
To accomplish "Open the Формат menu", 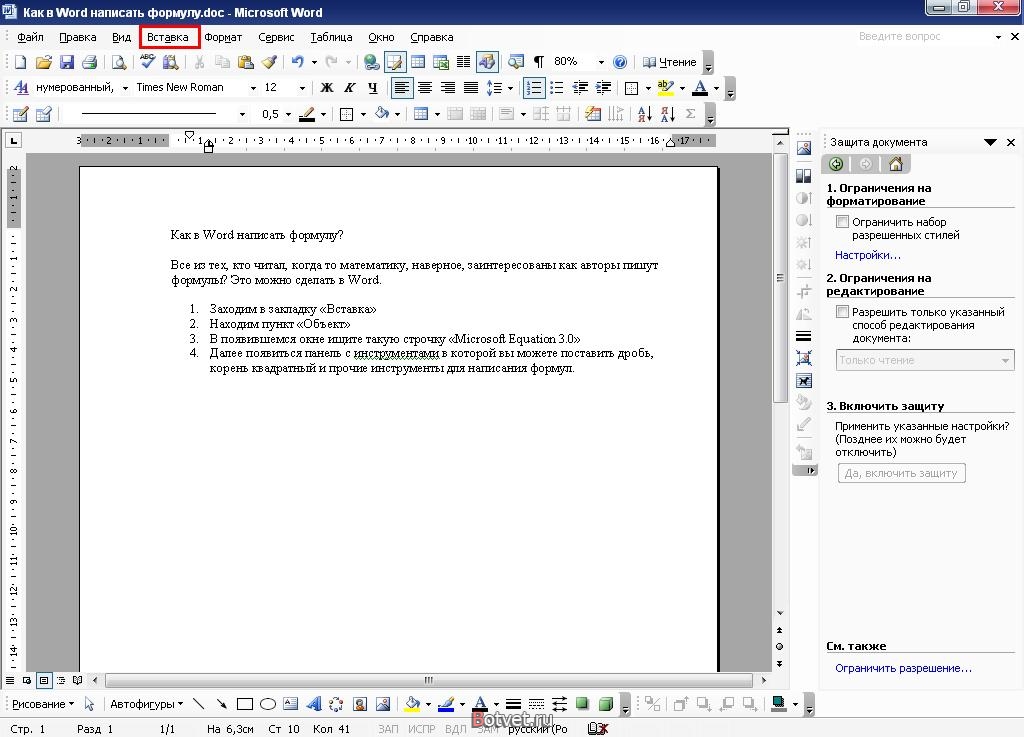I will click(x=223, y=37).
